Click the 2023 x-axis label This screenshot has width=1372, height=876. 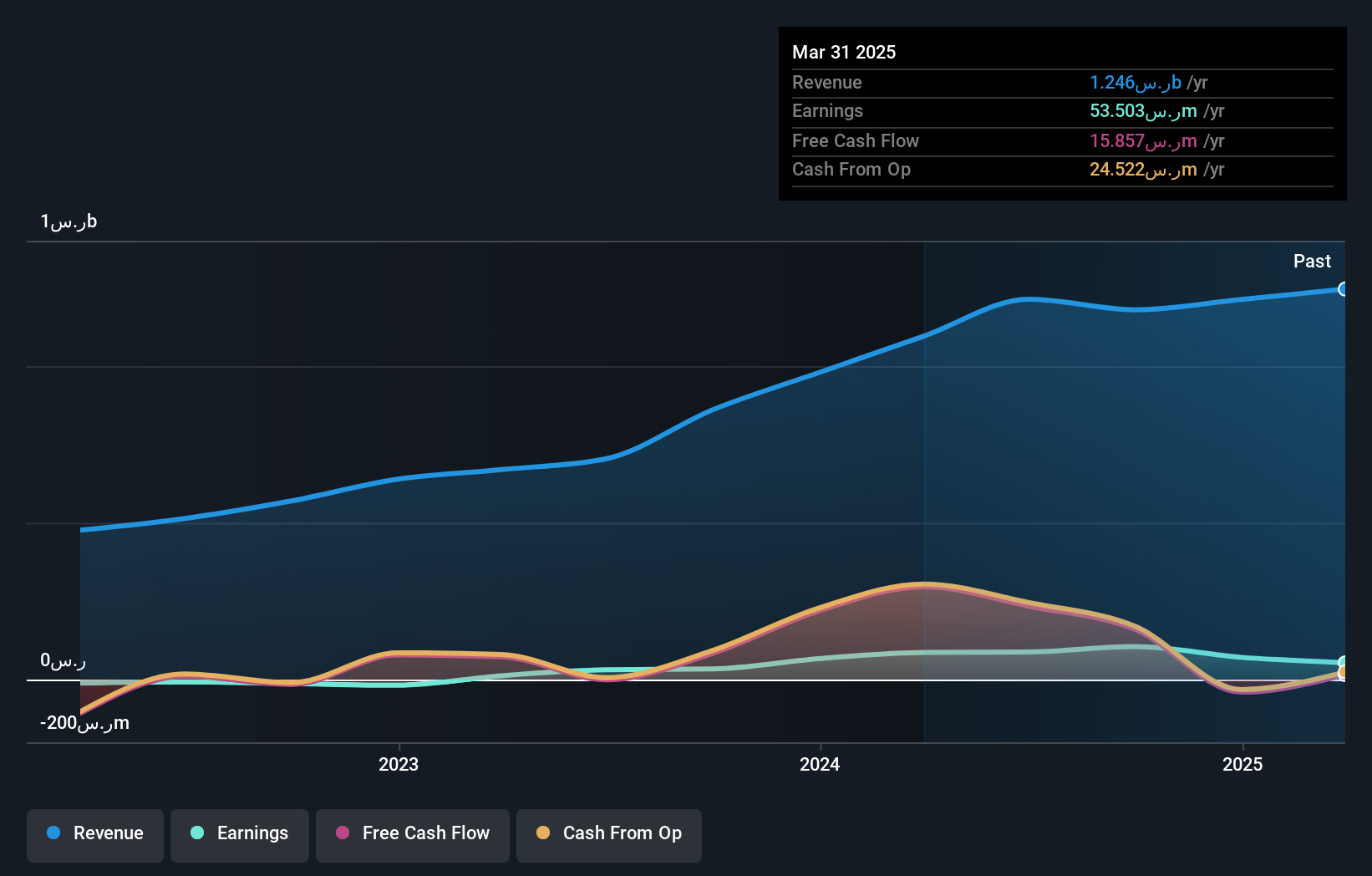[399, 764]
